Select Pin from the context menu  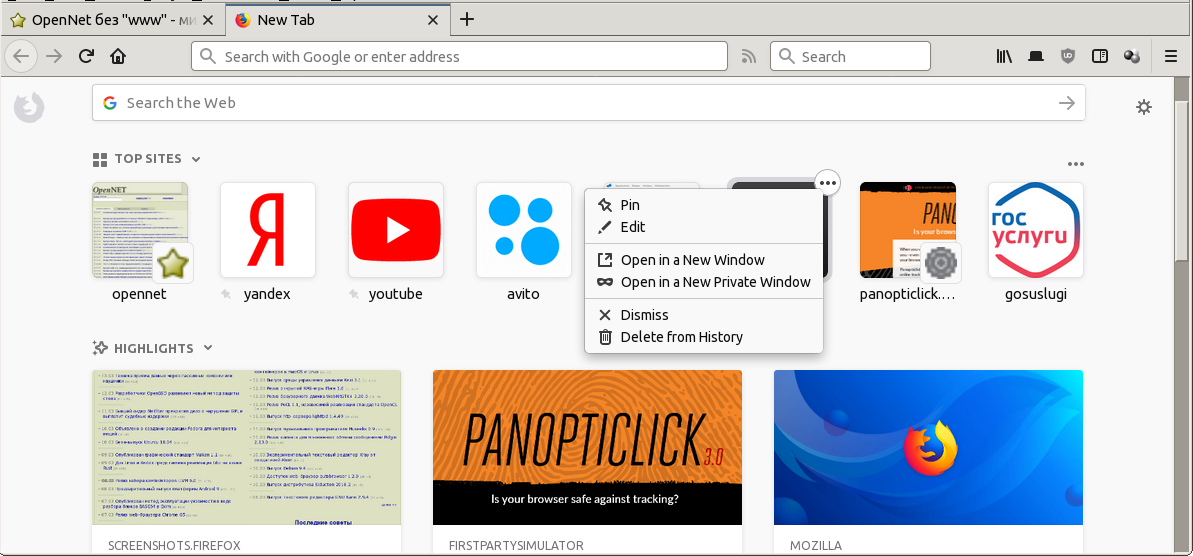[x=629, y=205]
